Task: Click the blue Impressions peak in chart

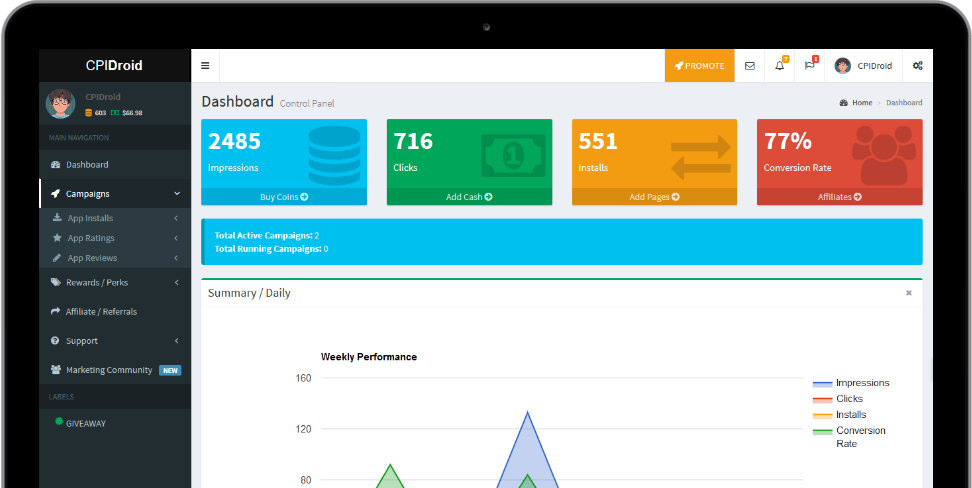Action: point(528,412)
